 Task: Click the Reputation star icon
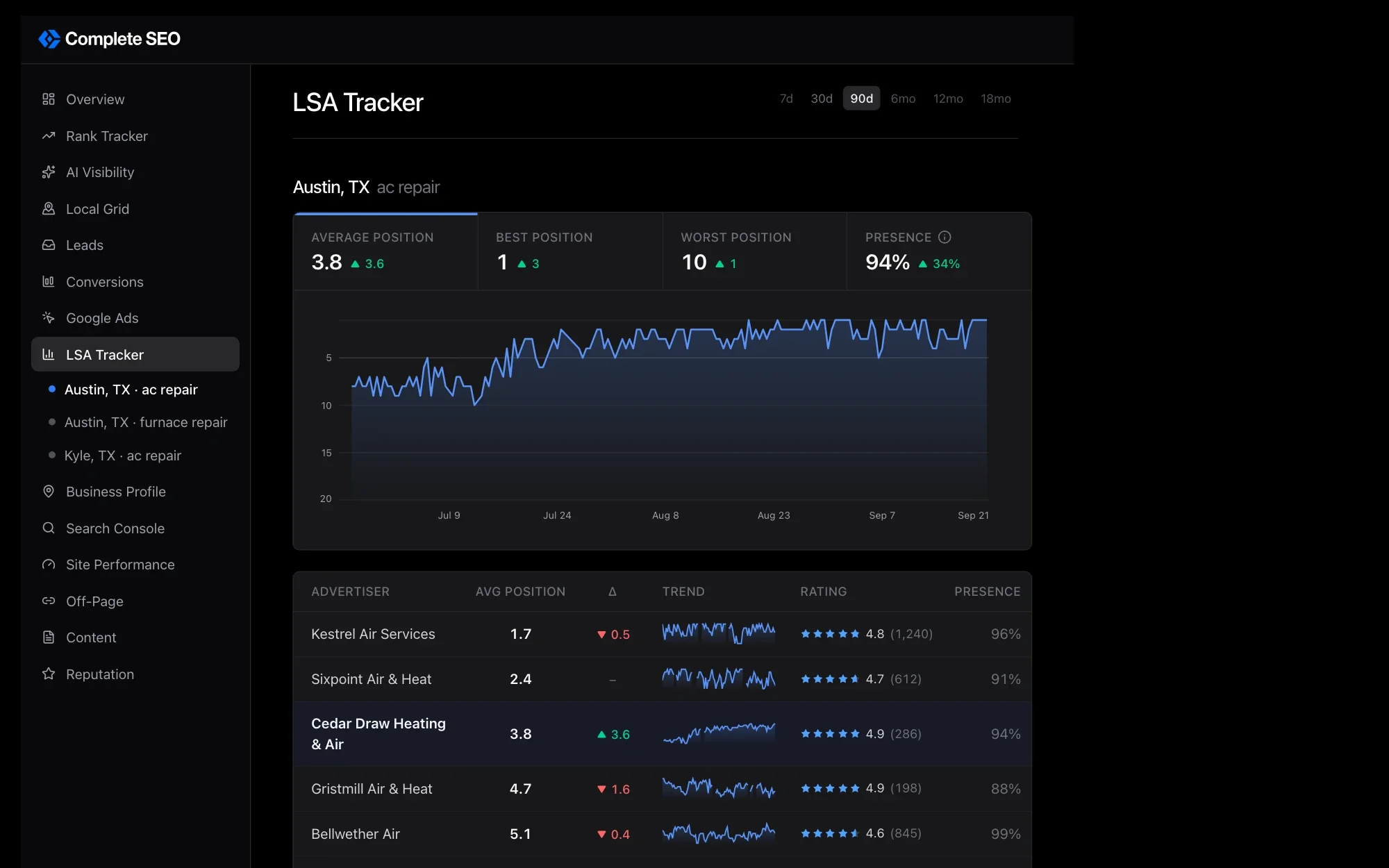[49, 674]
